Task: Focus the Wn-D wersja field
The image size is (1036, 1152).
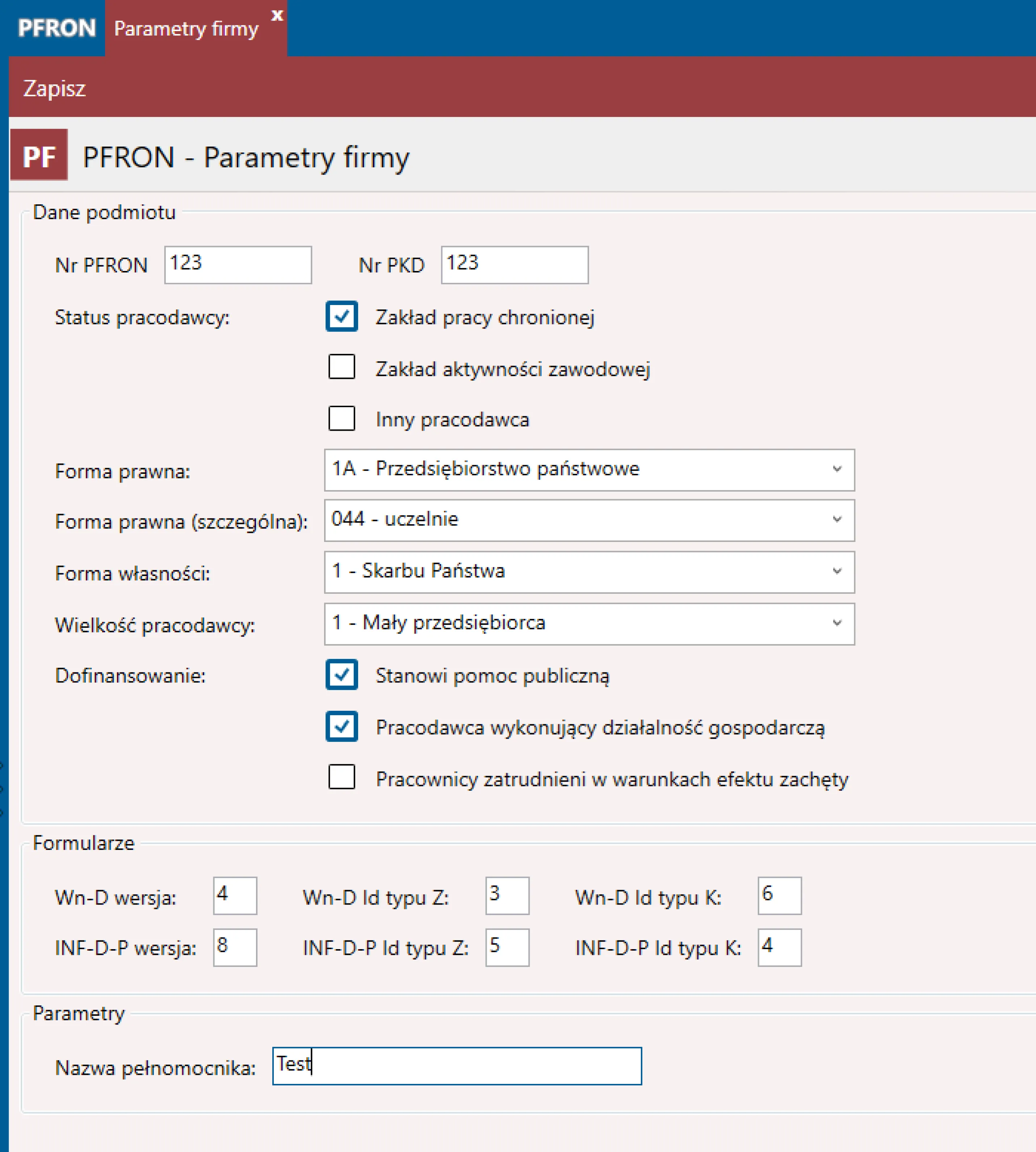Action: pos(235,896)
